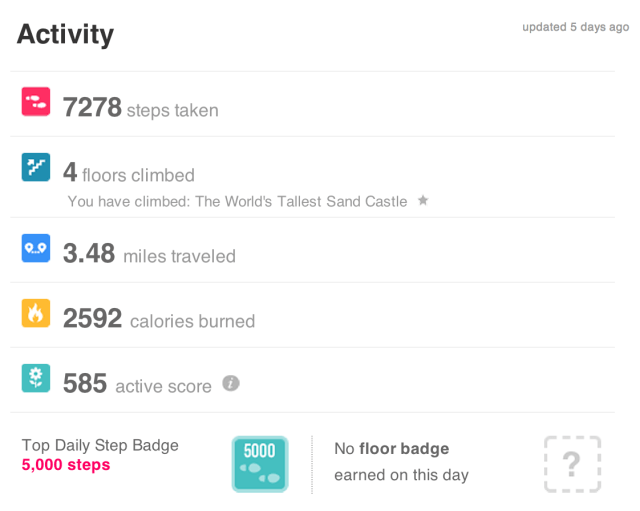Click the 2592 calories burned text
The height and width of the screenshot is (511, 640).
click(158, 319)
